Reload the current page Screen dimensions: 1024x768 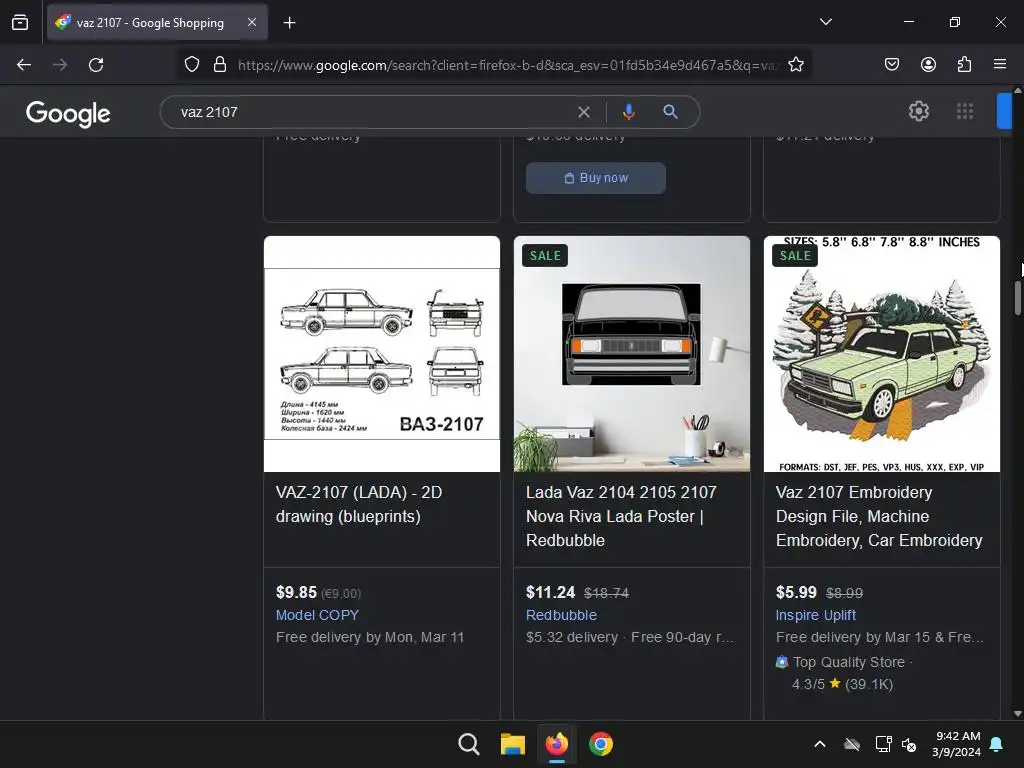[96, 65]
